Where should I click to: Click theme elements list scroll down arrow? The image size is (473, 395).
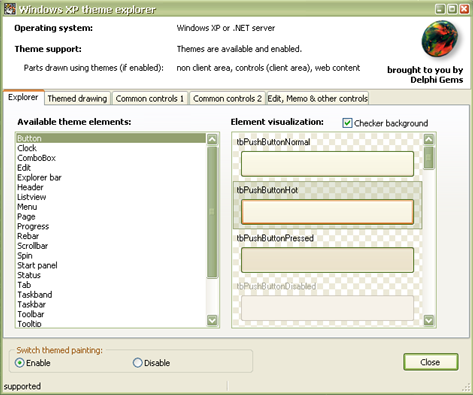pyautogui.click(x=212, y=320)
